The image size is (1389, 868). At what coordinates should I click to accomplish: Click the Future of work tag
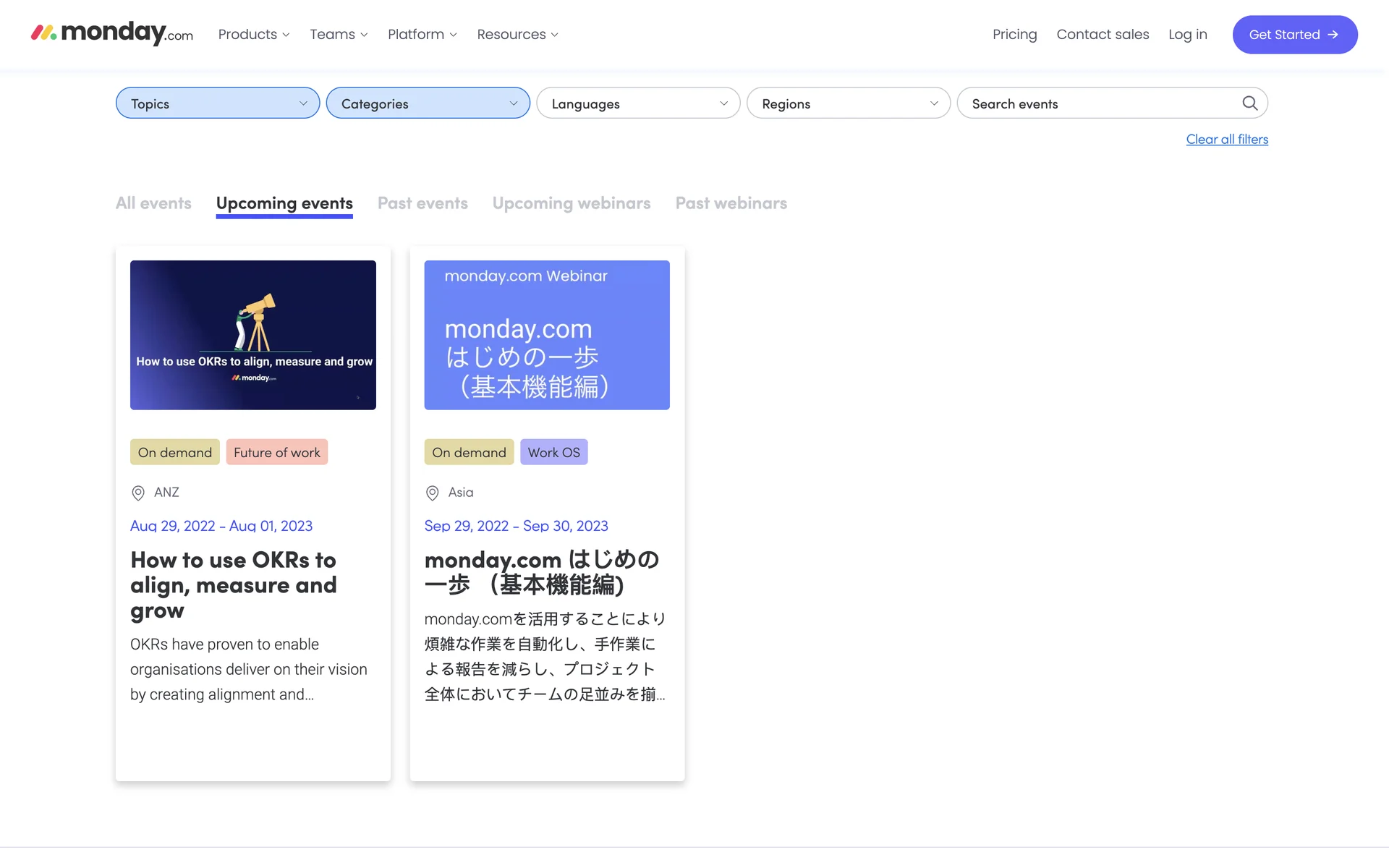(276, 453)
